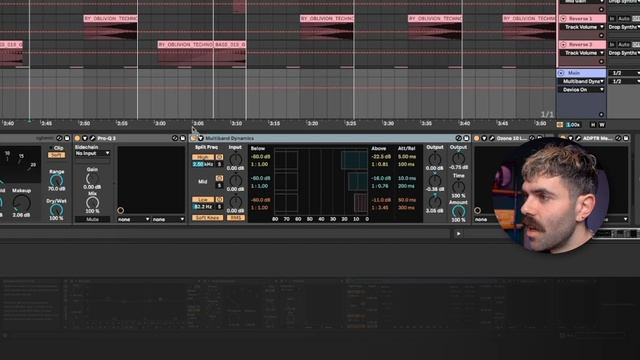Image resolution: width=640 pixels, height=360 pixels.
Task: Click the Pro-Q 3 X-Y control circle
Action: (x=120, y=211)
